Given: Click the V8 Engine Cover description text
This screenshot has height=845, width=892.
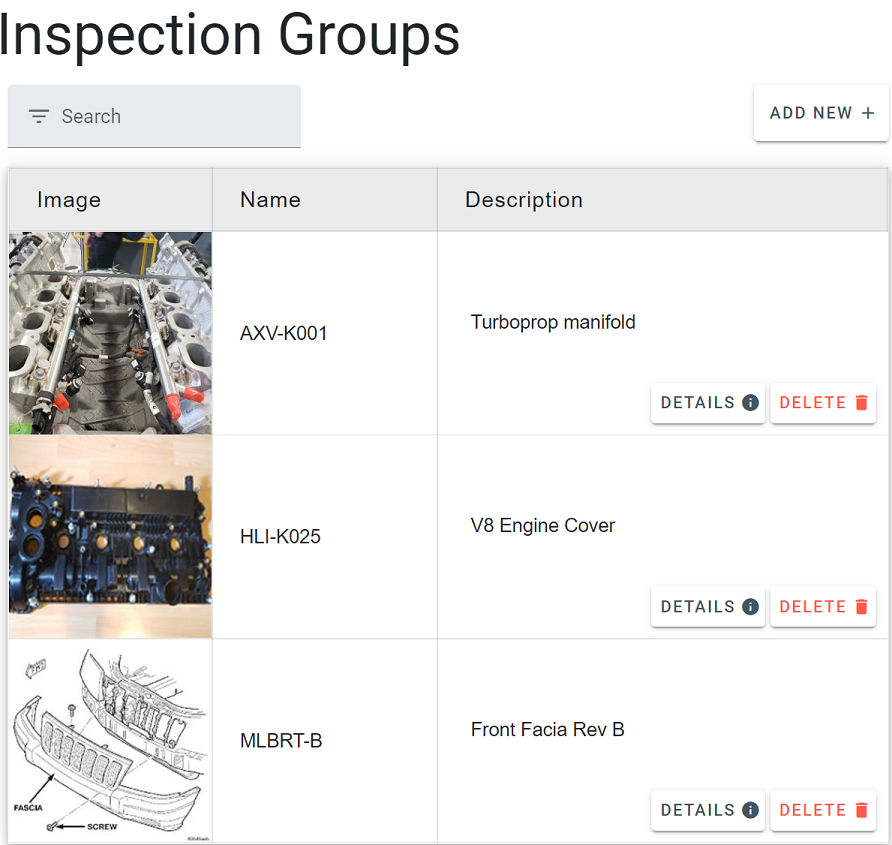Looking at the screenshot, I should pyautogui.click(x=543, y=526).
